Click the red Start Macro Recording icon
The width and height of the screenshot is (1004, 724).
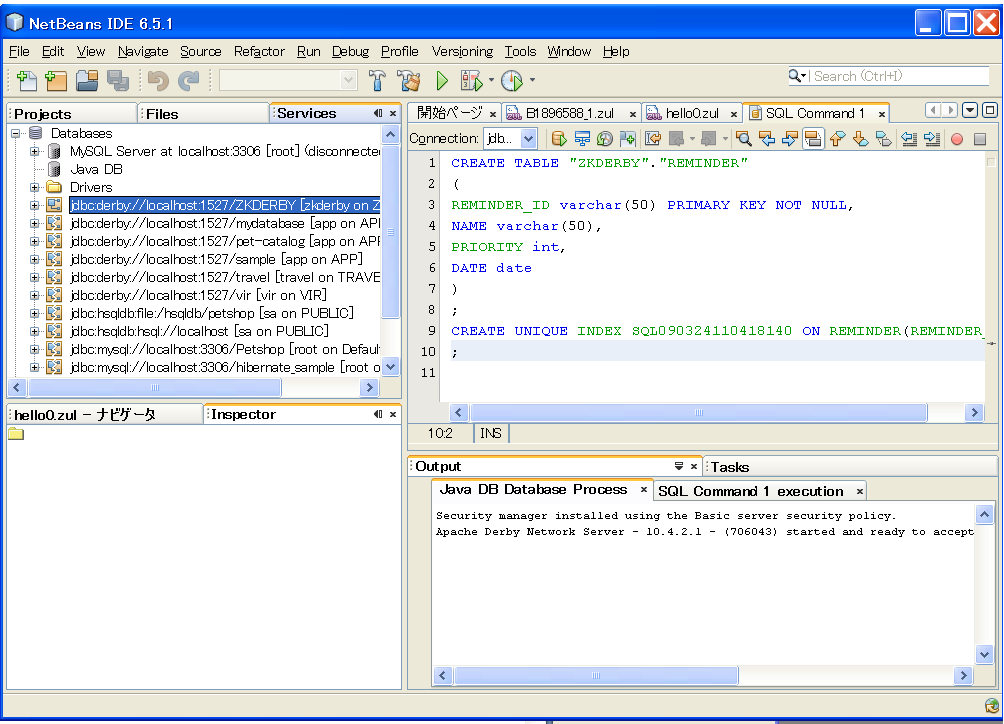(x=957, y=139)
